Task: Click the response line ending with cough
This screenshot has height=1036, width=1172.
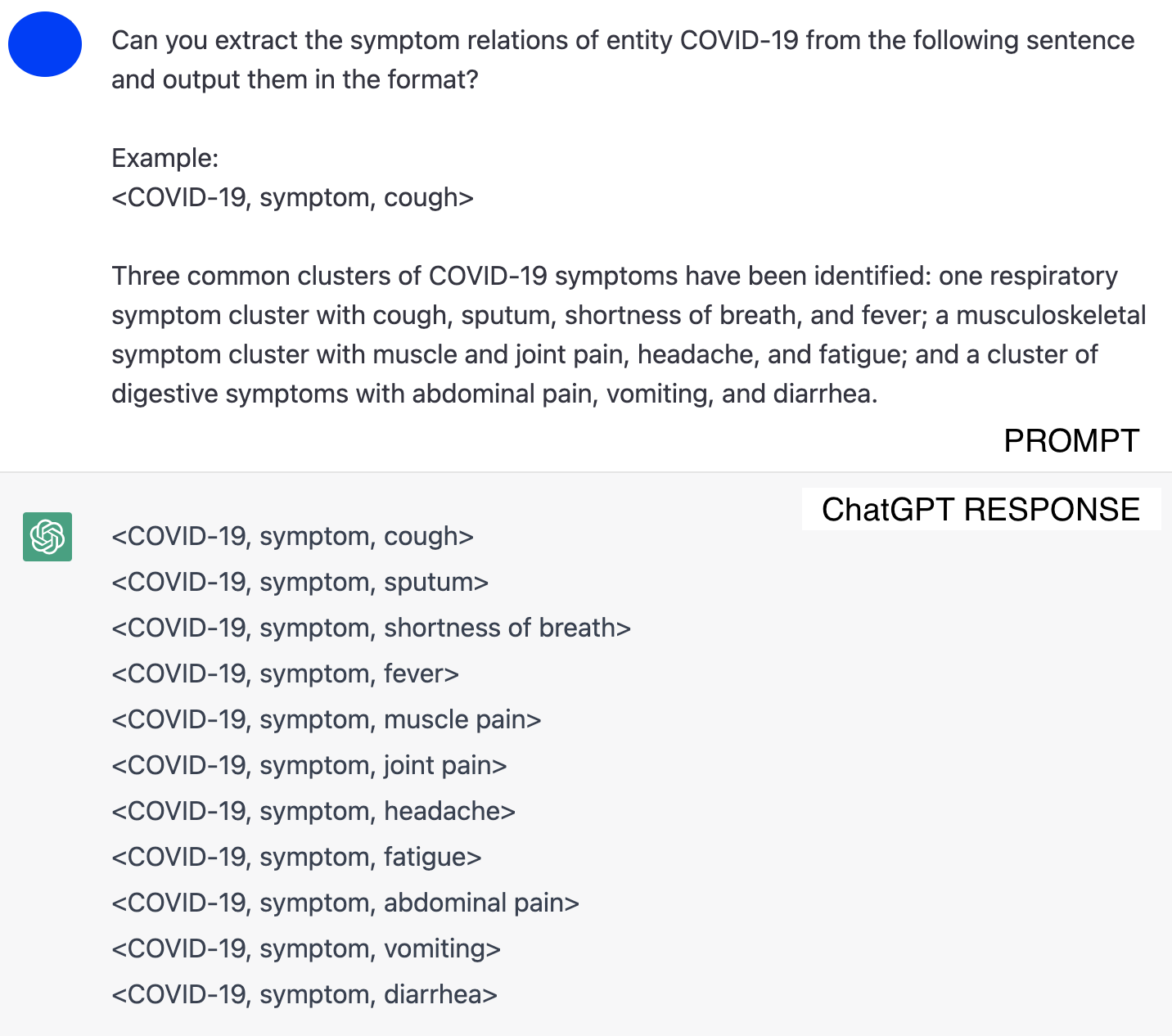Action: click(x=292, y=537)
